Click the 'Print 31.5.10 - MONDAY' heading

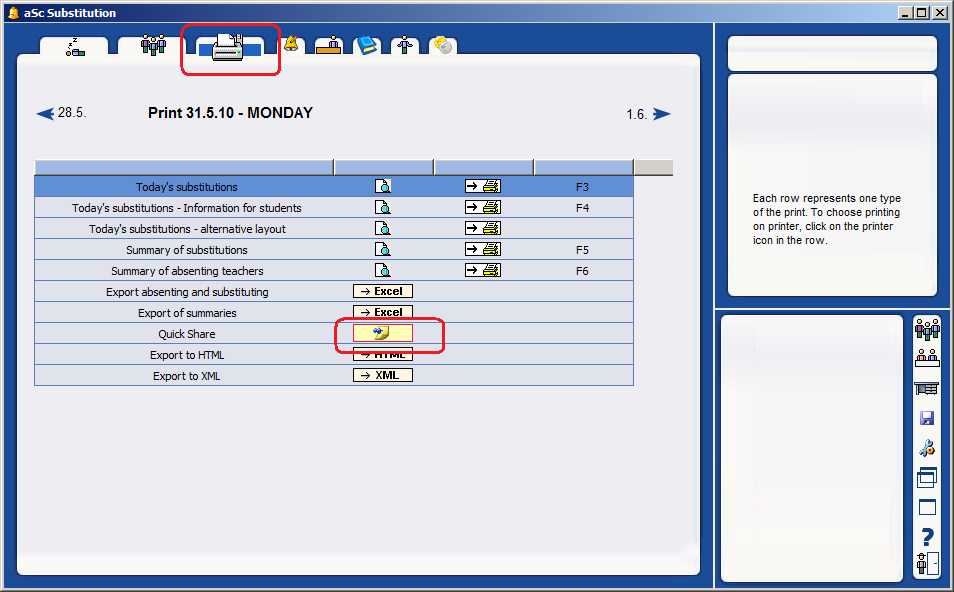pyautogui.click(x=230, y=113)
